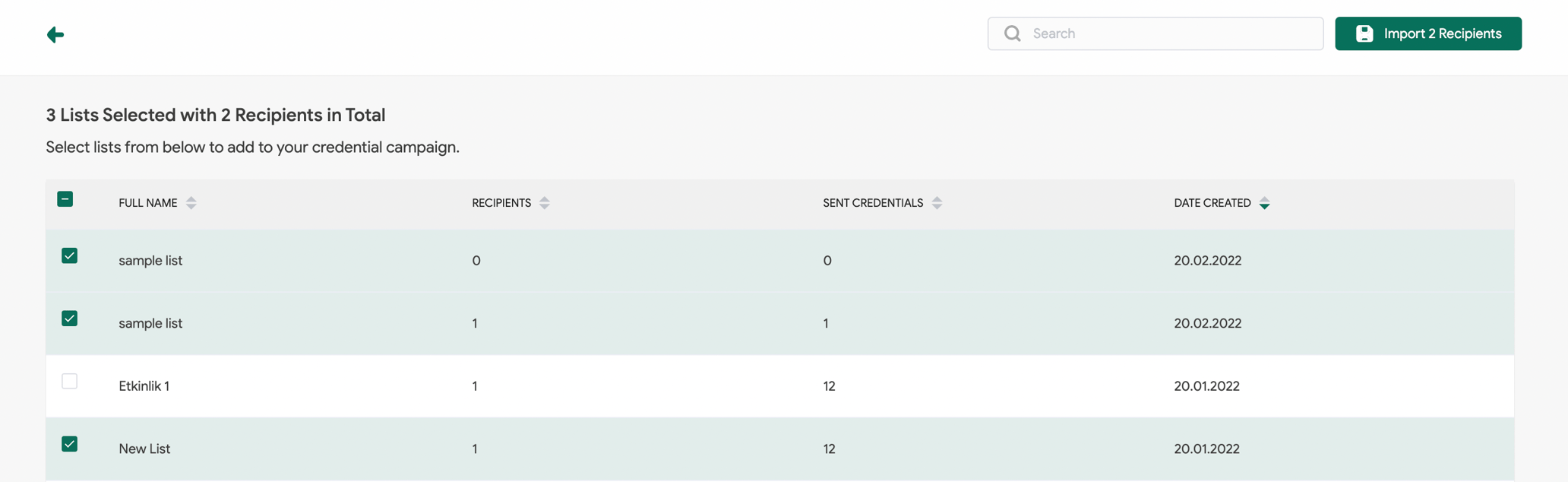Deselect the New List checkbox
Viewport: 1568px width, 482px height.
pyautogui.click(x=69, y=444)
